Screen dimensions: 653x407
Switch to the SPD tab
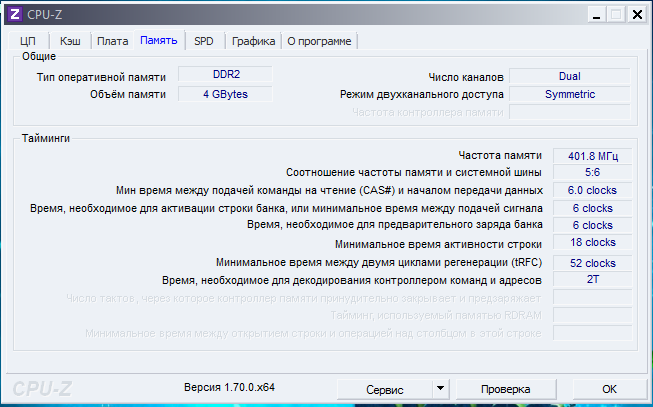[204, 41]
